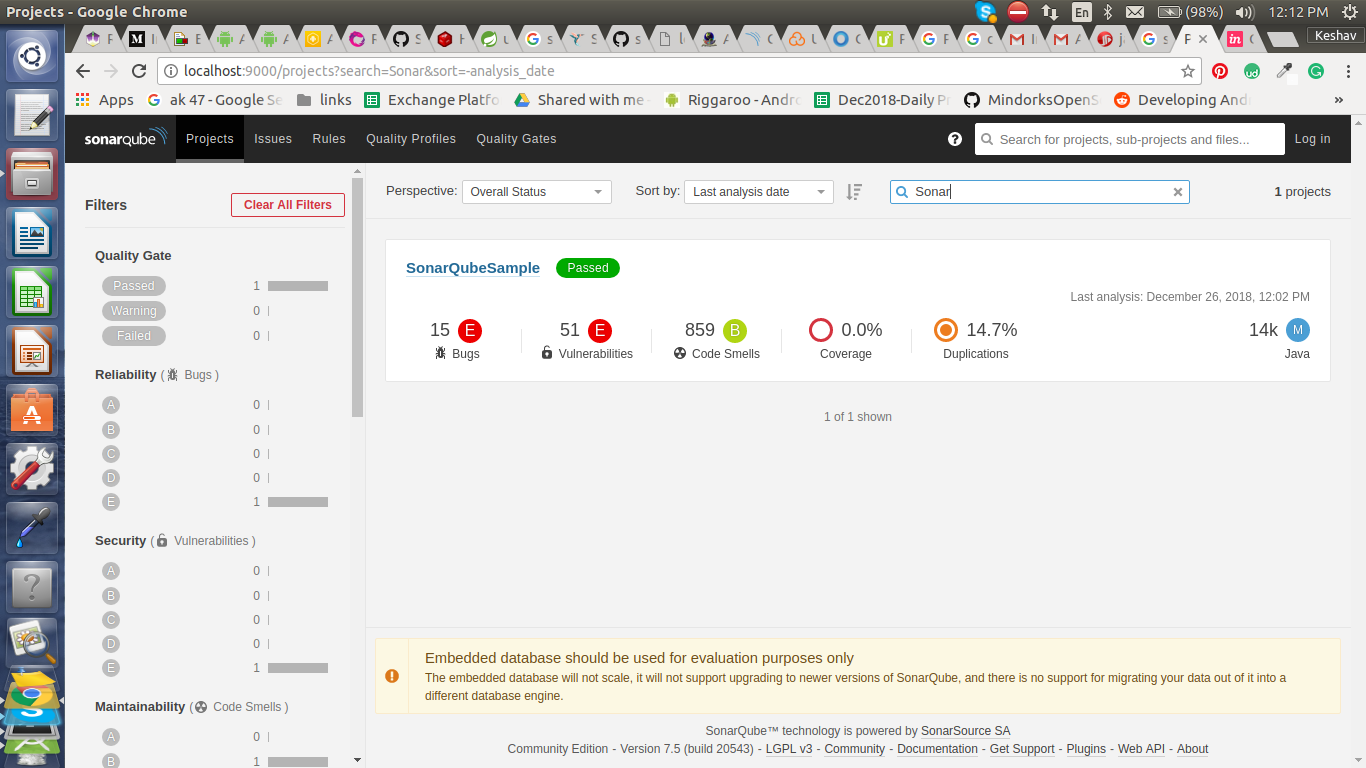The width and height of the screenshot is (1366, 768).
Task: Open System Settings gear and wrench icon
Action: click(32, 468)
